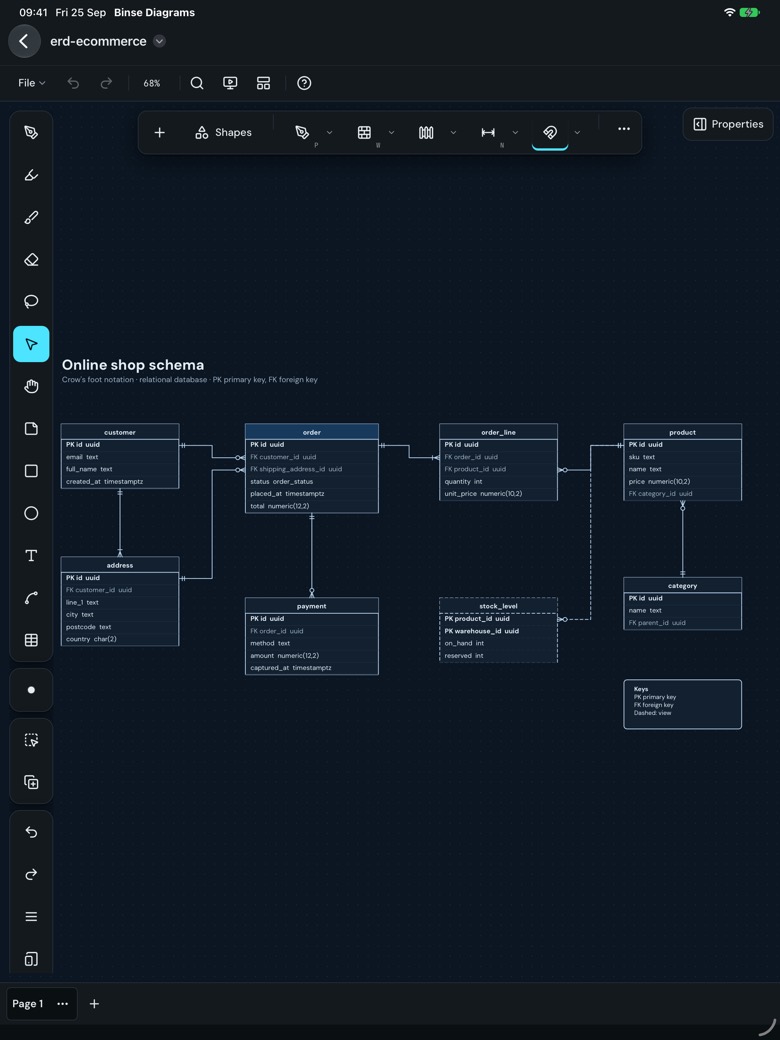Screen dimensions: 780x1040
Task: Select the circle shape tool
Action: click(31, 513)
